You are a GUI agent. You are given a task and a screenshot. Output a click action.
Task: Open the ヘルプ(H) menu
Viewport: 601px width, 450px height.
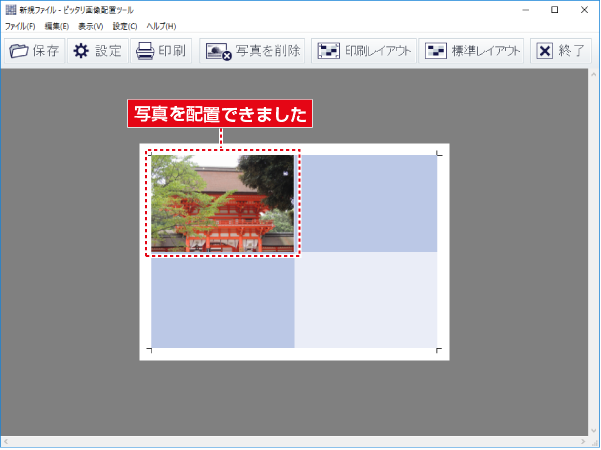click(161, 26)
